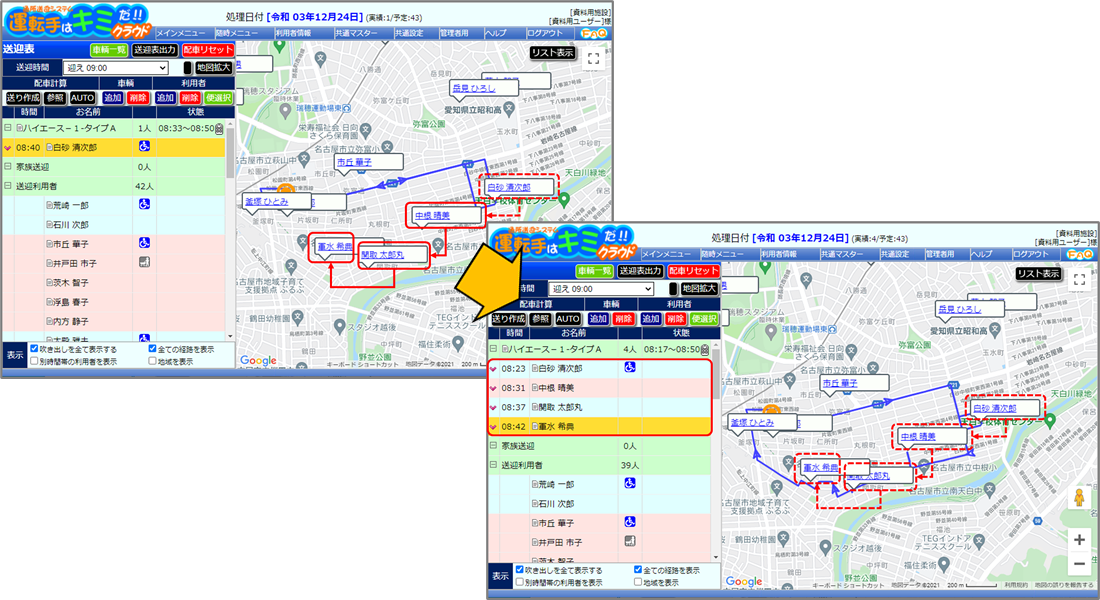
Task: Zoom out with the minus icon on lower-right map
Action: [1079, 564]
